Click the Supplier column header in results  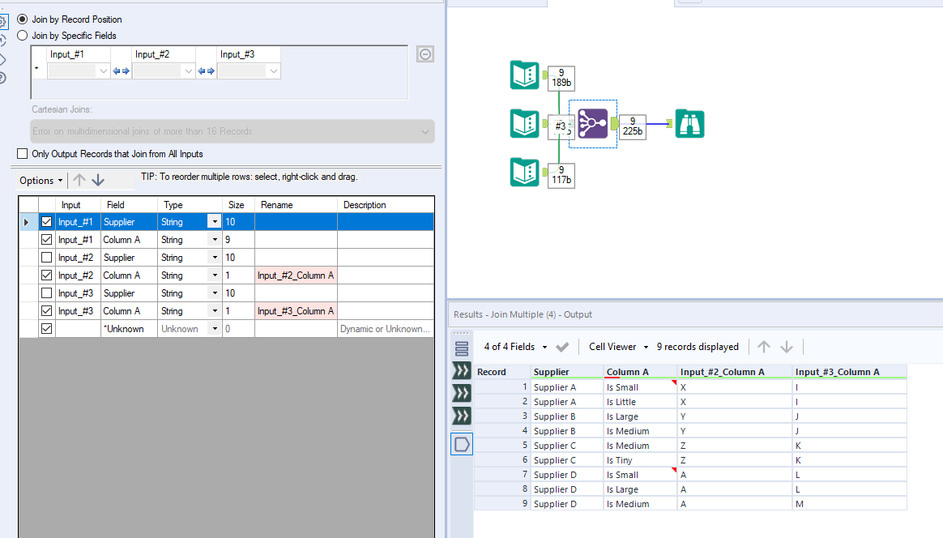click(552, 372)
